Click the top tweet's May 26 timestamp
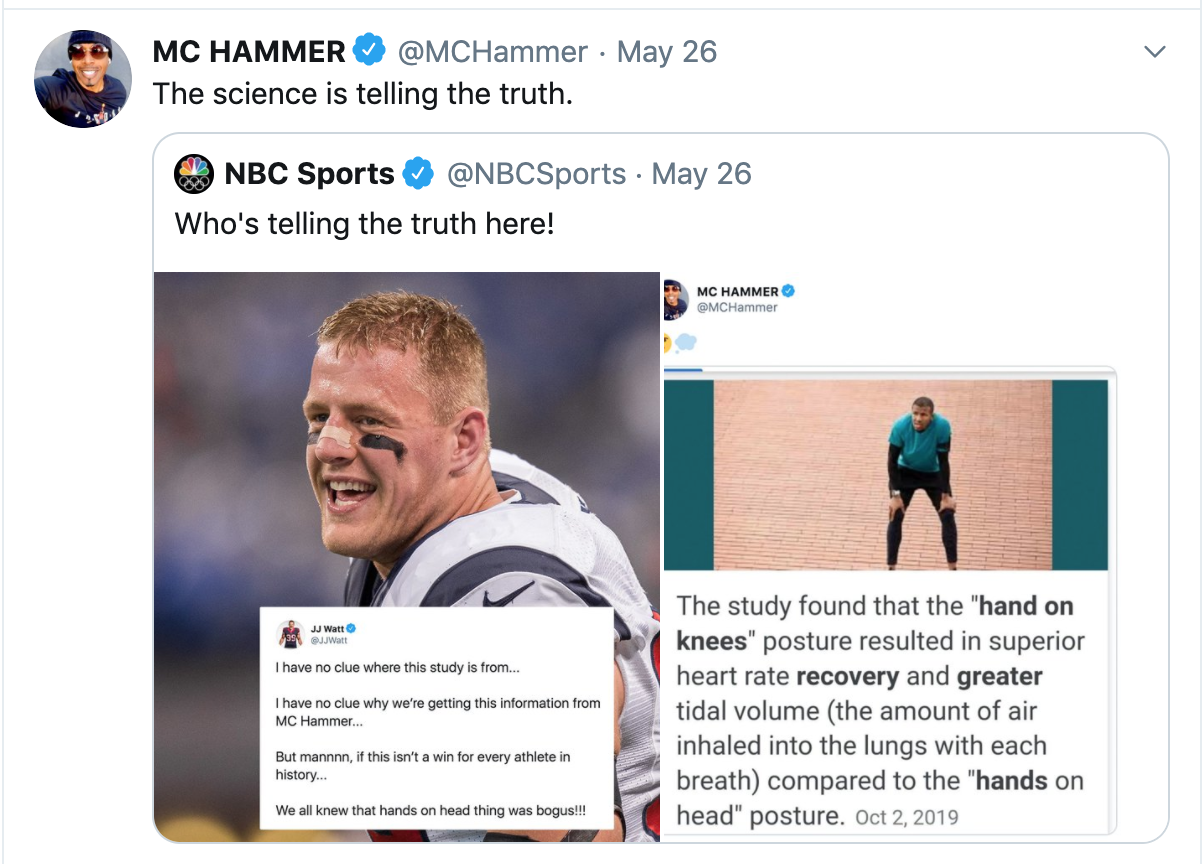Screen dimensions: 1204x864 coord(667,51)
